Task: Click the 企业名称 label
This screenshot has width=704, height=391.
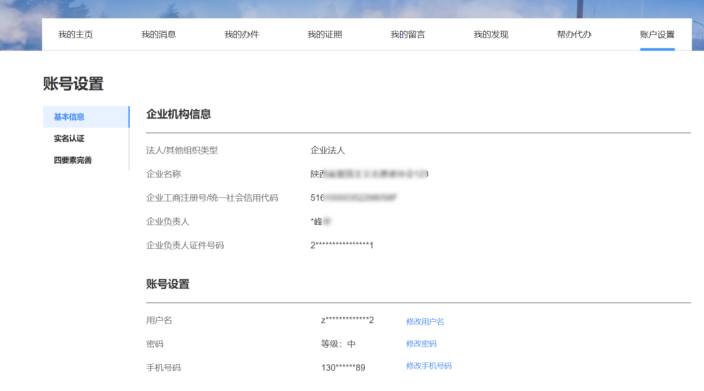Action: 163,174
